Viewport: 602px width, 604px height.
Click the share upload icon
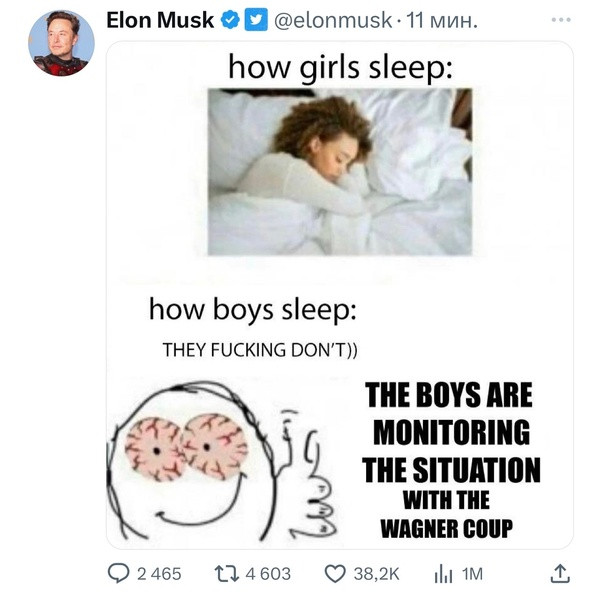tap(560, 574)
